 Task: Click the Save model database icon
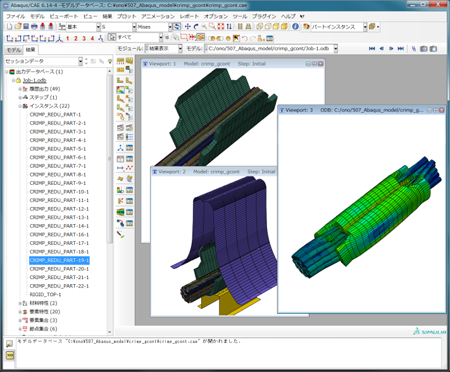pyautogui.click(x=26, y=26)
